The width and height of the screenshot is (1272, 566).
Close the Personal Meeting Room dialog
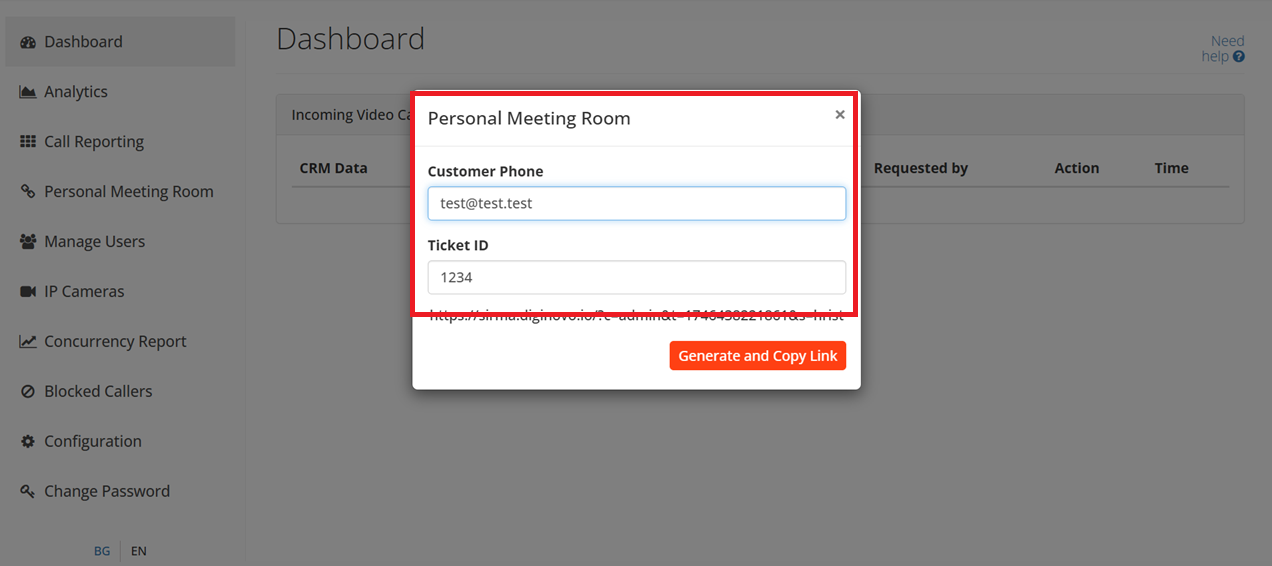pos(840,115)
